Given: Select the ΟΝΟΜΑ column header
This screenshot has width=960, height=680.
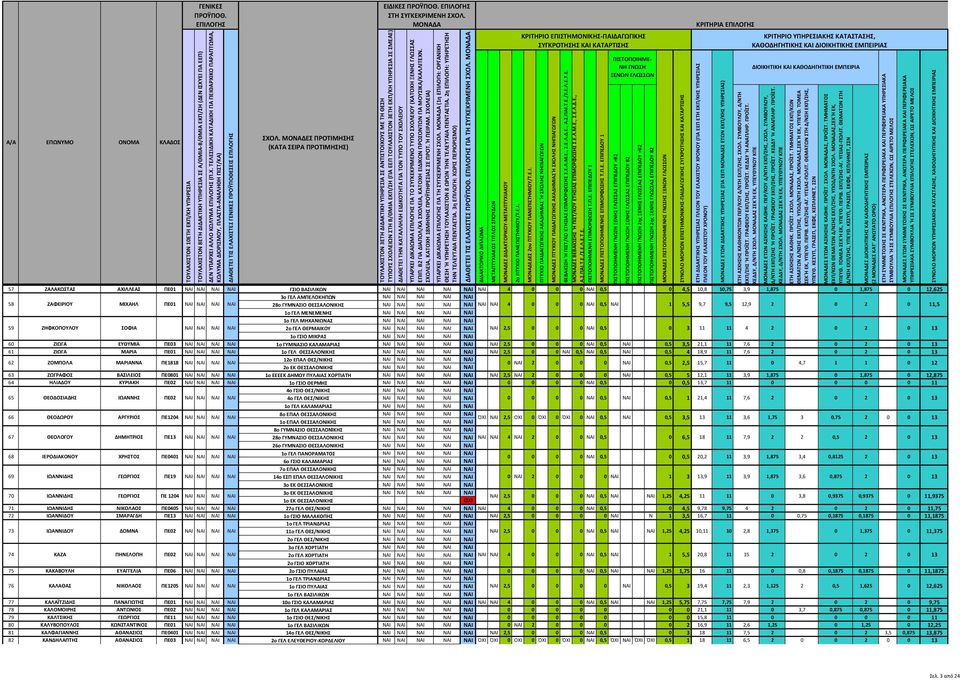Looking at the screenshot, I should coord(129,142).
